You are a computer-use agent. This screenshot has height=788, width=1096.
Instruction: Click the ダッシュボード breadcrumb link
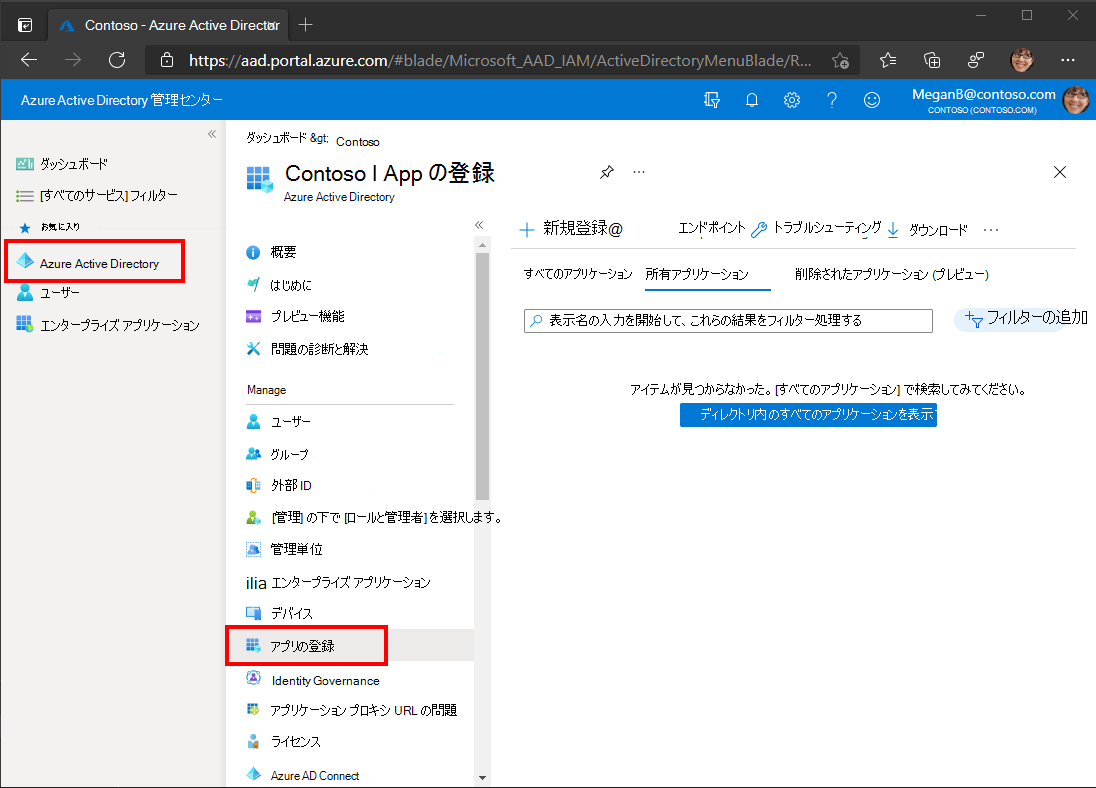[277, 138]
